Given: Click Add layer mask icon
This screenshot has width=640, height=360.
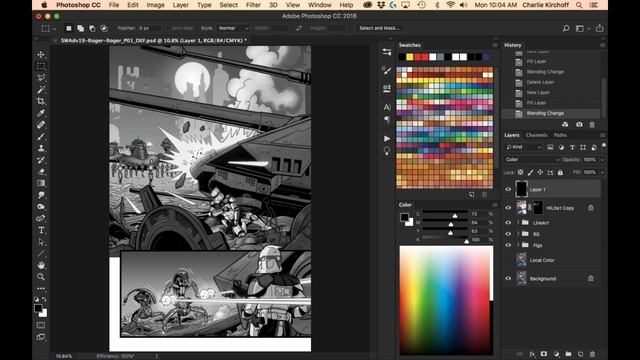Looking at the screenshot, I should pos(544,354).
